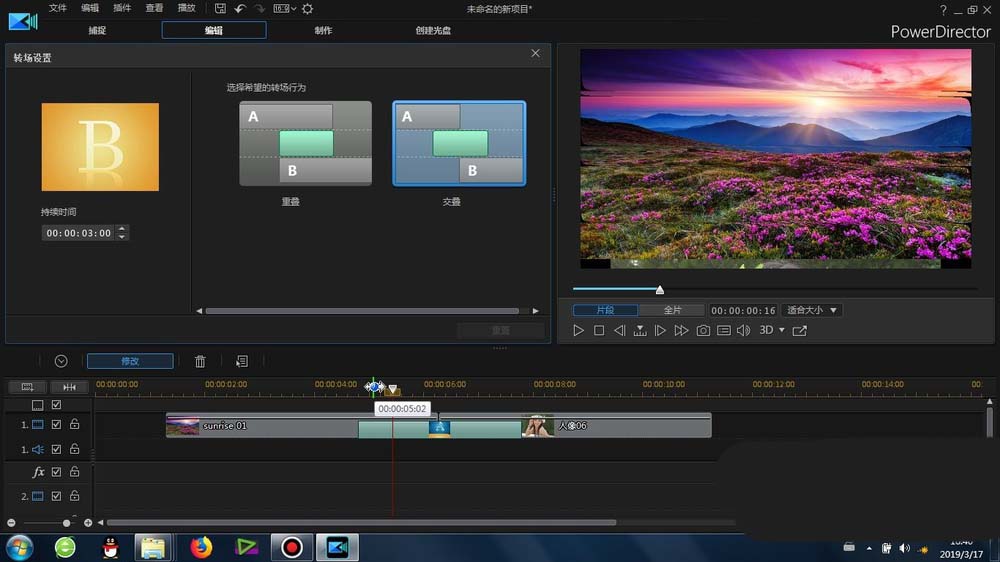Open the aspect ratio dropdown in toolbar
The image size is (1000, 562).
[x=285, y=8]
